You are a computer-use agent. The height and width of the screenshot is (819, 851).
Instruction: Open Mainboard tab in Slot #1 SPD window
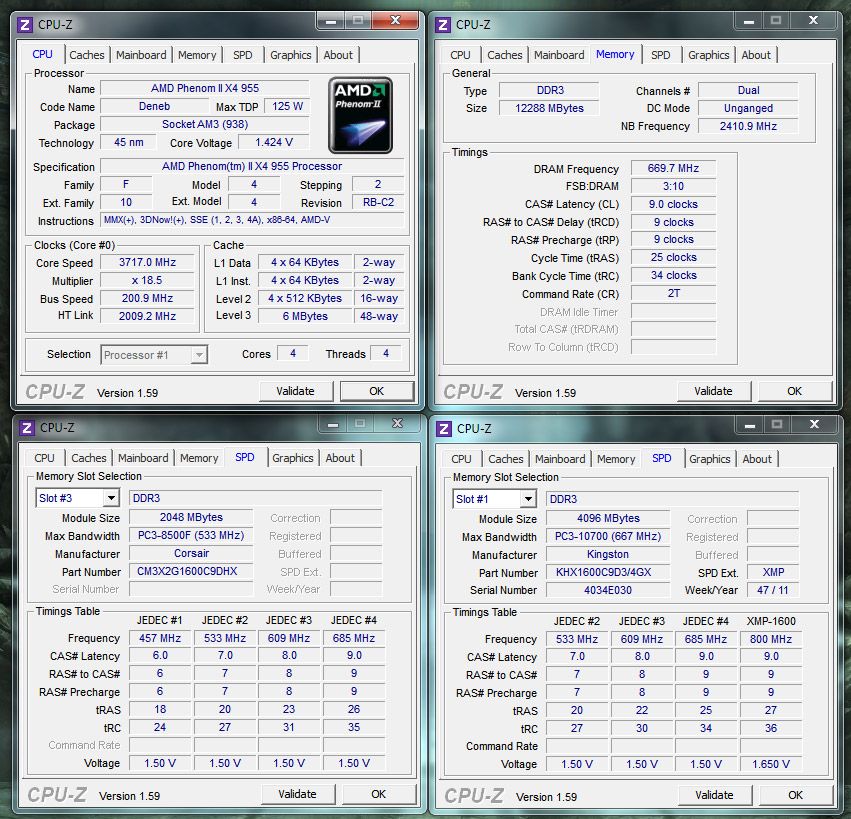click(560, 459)
